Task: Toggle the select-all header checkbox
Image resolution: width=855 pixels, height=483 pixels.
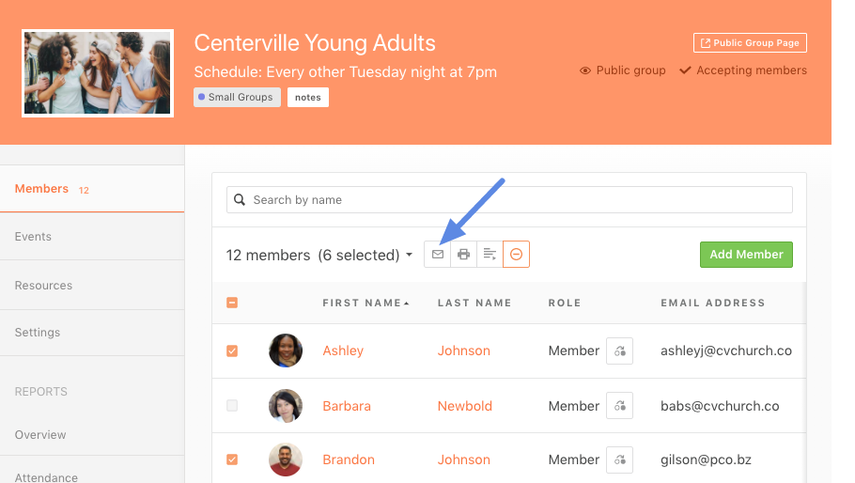Action: pyautogui.click(x=232, y=303)
